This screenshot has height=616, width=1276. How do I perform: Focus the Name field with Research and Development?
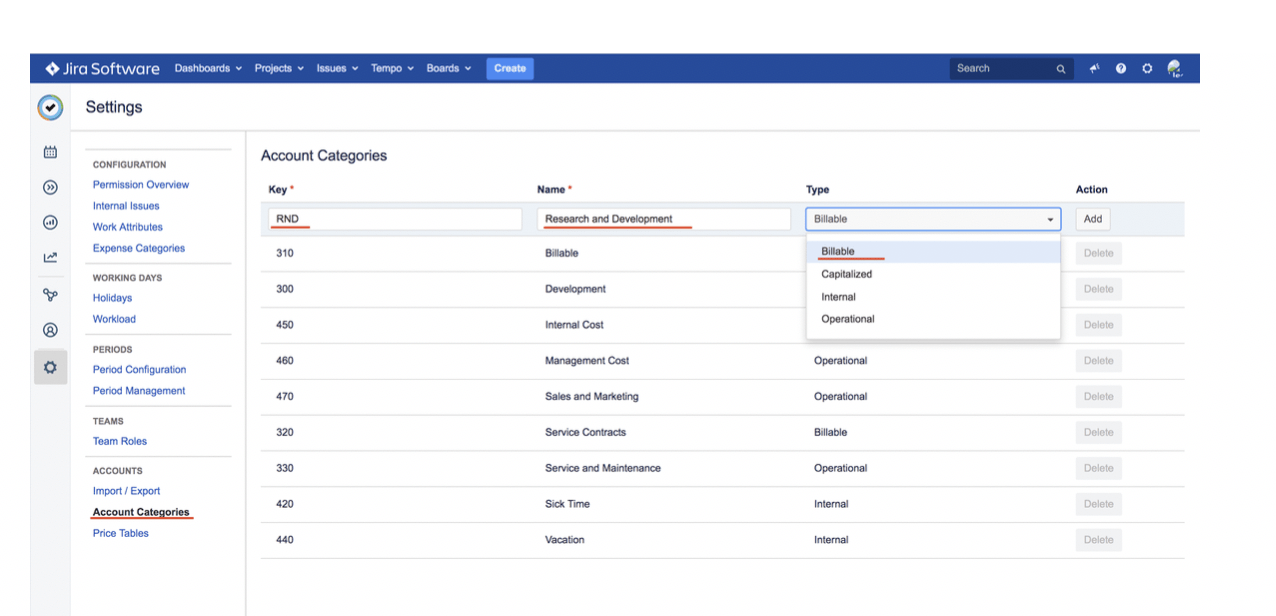pos(664,219)
